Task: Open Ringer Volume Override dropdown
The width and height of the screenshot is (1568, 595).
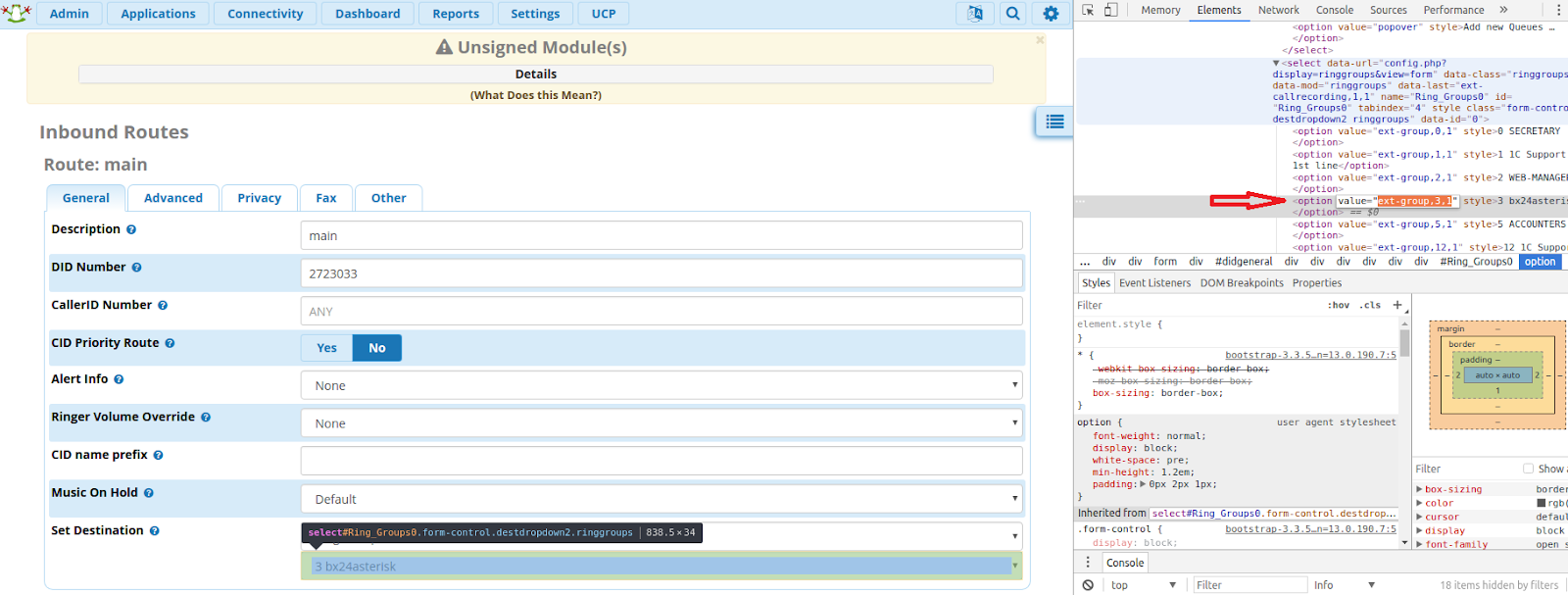Action: click(x=661, y=423)
